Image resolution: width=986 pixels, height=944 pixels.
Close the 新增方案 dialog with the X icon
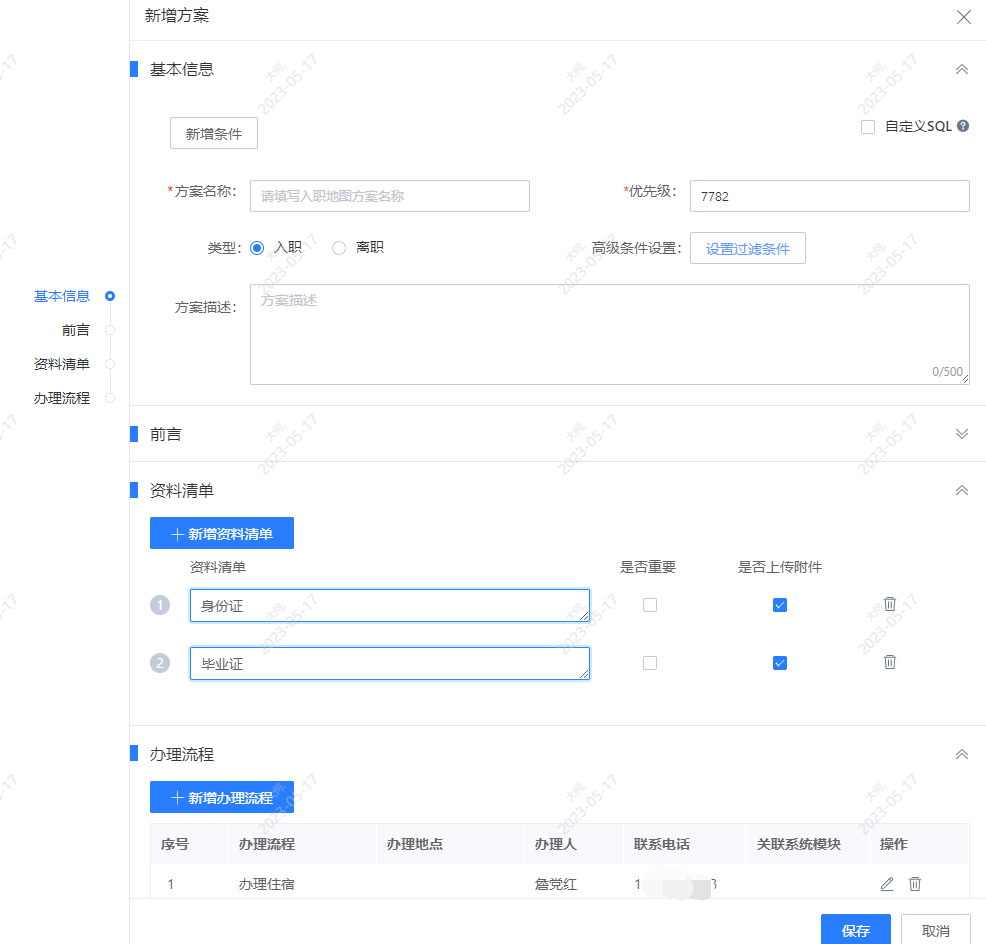[x=963, y=17]
